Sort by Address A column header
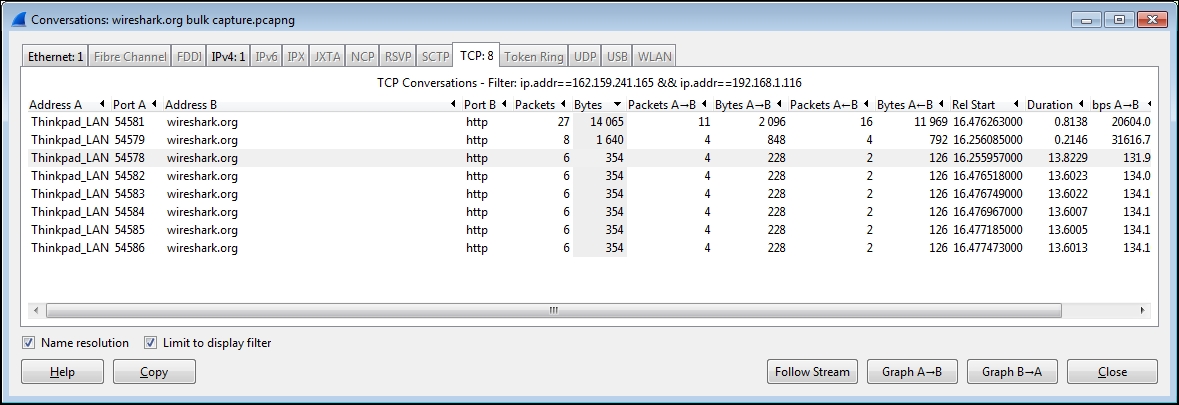Screen dimensions: 1179x405 click(68, 104)
